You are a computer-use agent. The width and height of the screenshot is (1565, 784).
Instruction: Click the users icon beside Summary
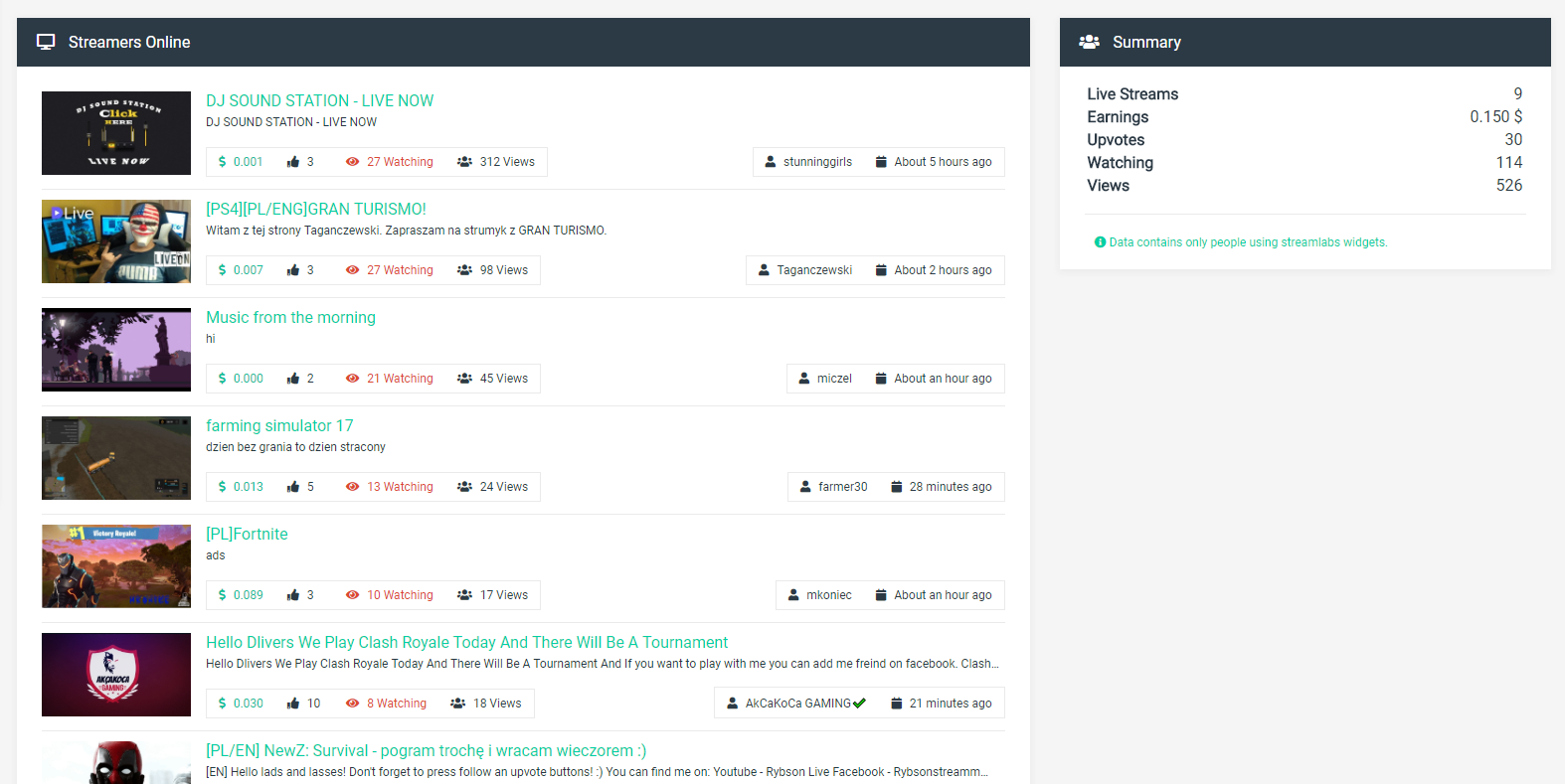click(1090, 42)
